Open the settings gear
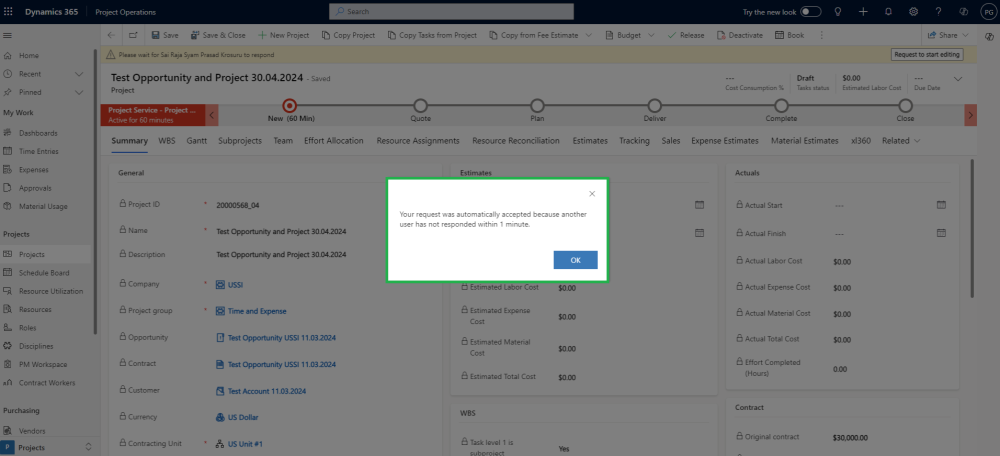 tap(913, 11)
